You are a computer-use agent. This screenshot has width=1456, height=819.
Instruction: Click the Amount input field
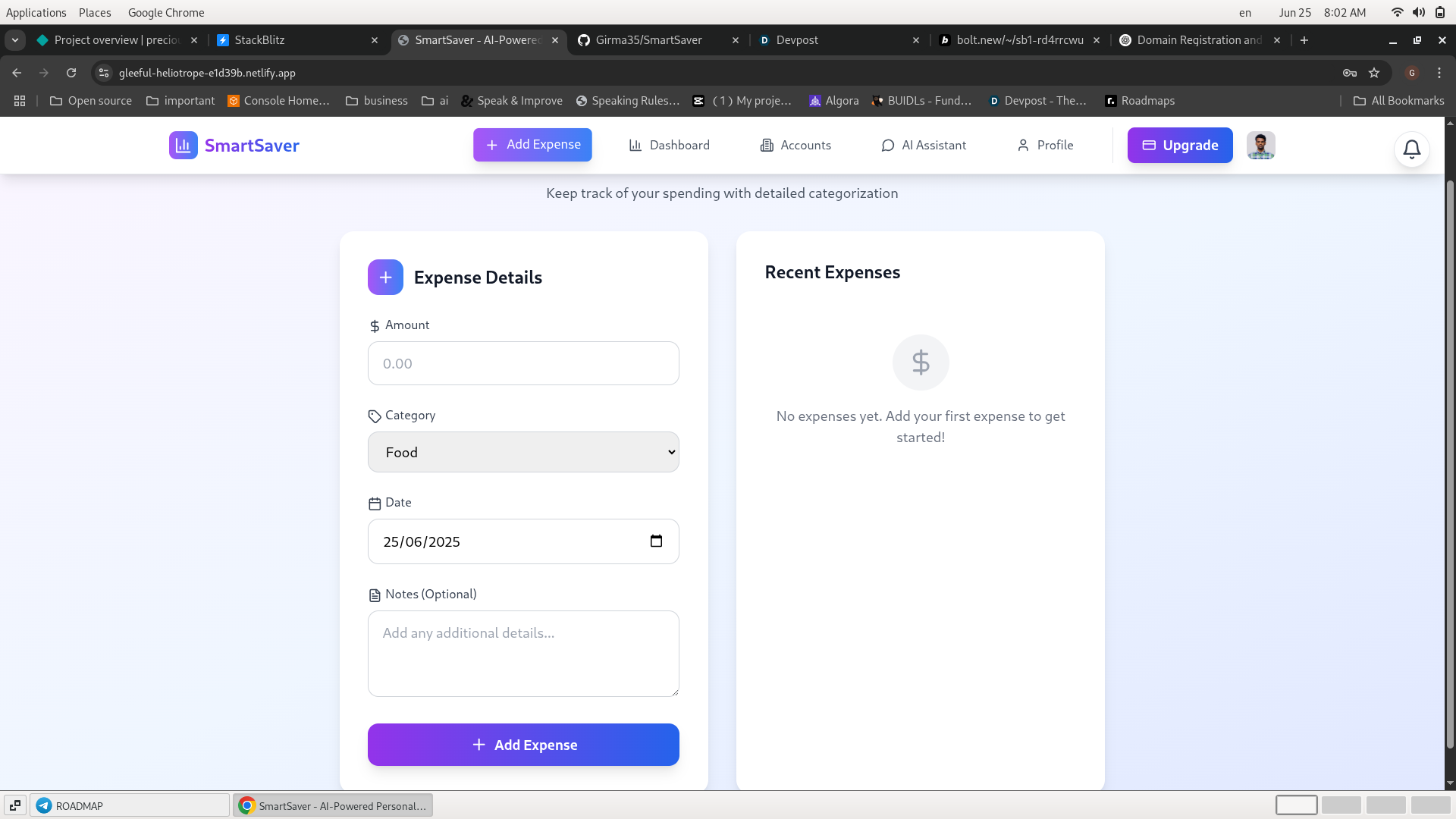tap(523, 363)
